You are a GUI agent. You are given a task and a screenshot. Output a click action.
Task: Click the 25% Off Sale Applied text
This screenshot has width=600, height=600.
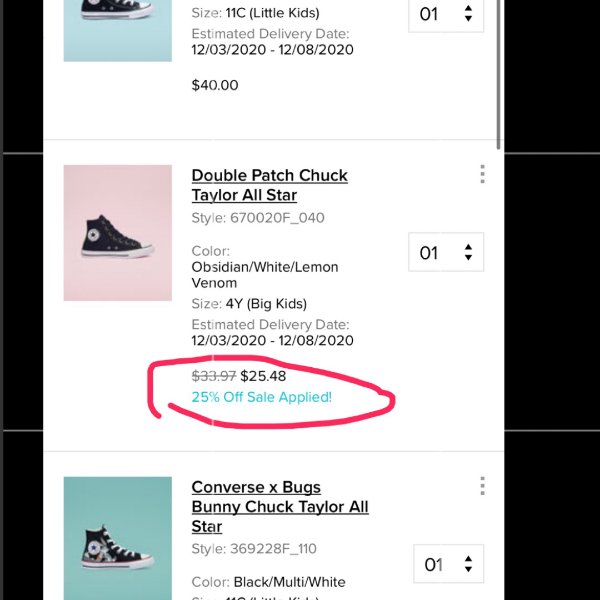click(x=262, y=397)
